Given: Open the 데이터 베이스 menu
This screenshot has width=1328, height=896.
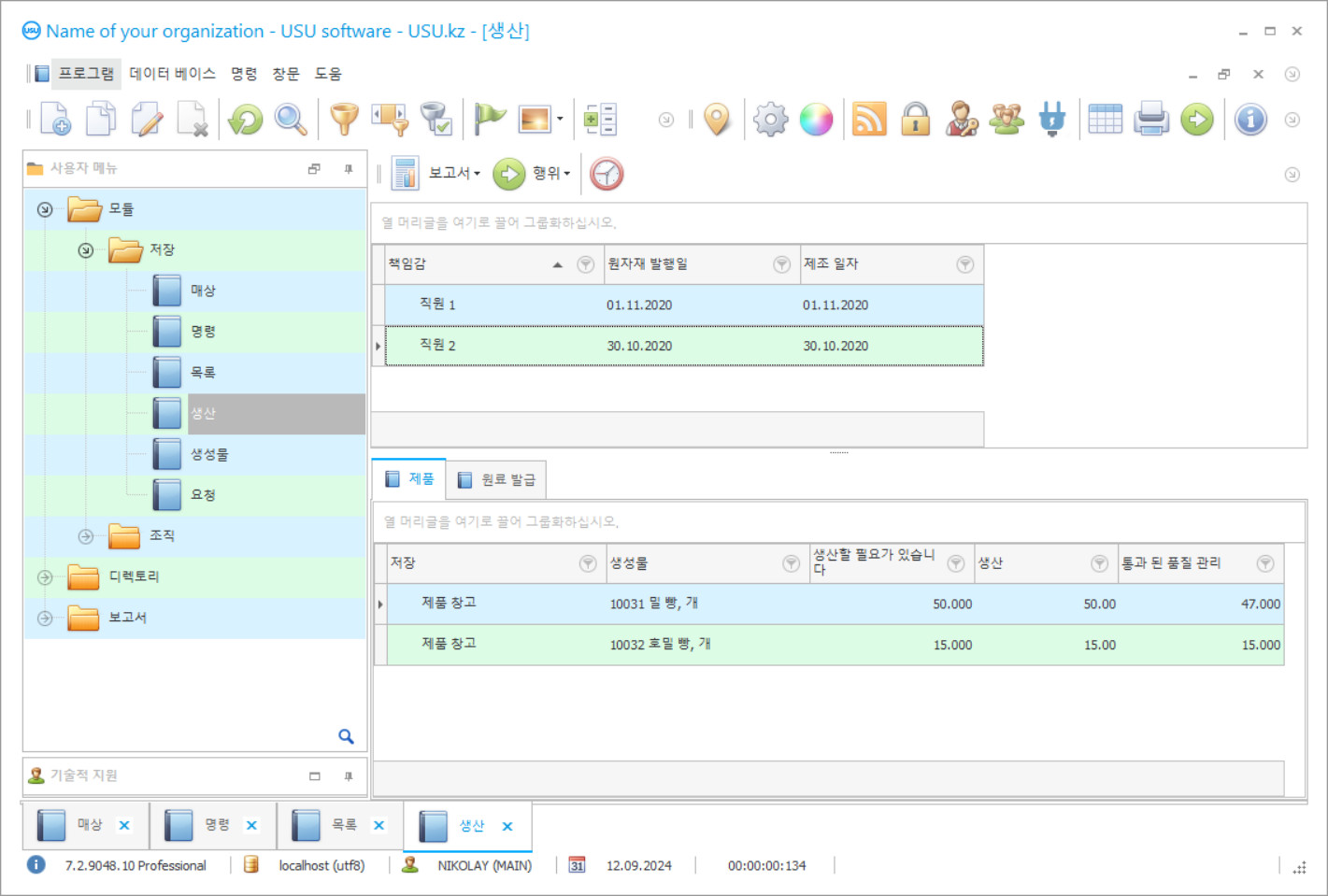Looking at the screenshot, I should click(x=172, y=74).
